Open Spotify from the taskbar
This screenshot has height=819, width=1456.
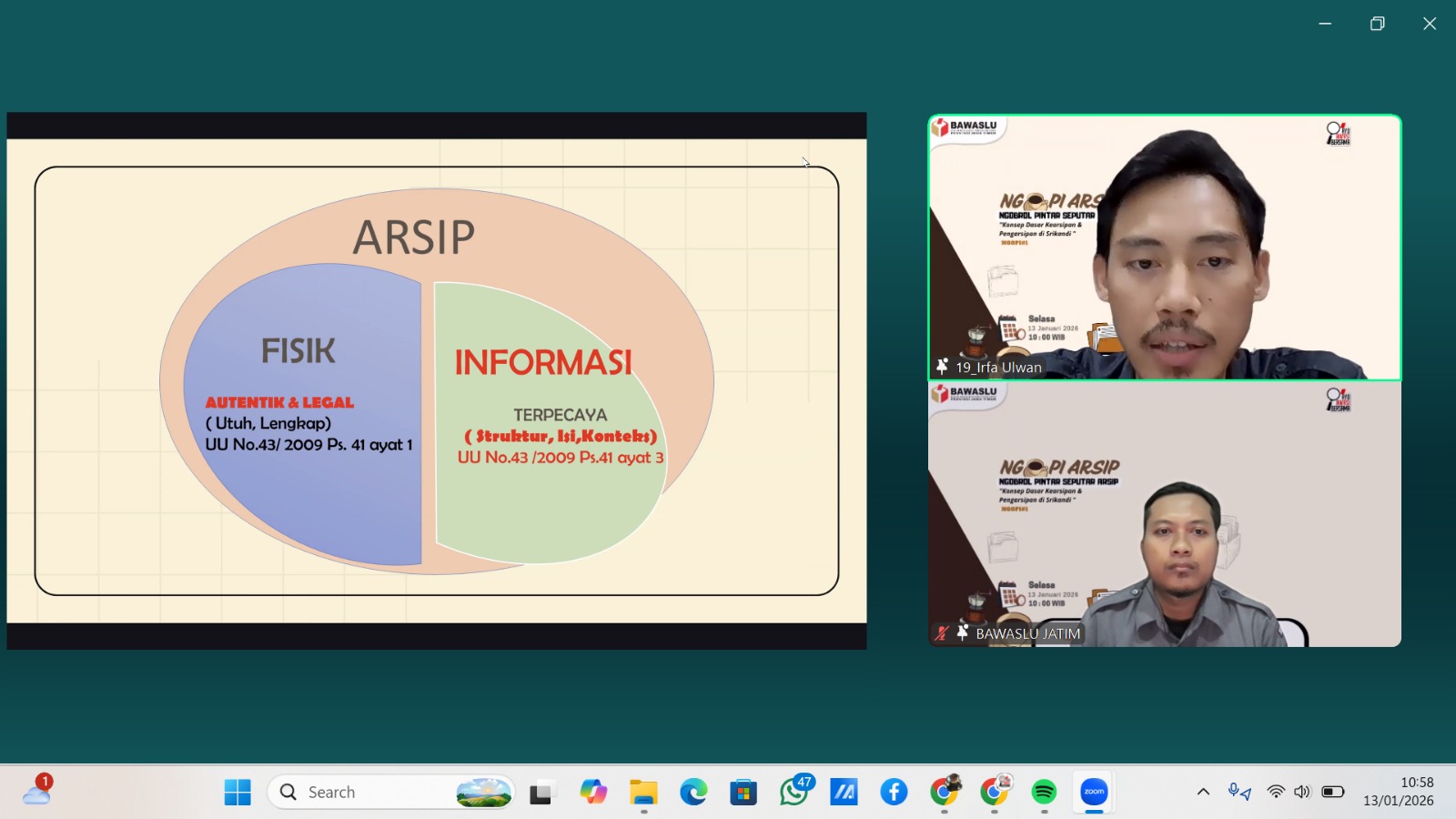tap(1044, 792)
